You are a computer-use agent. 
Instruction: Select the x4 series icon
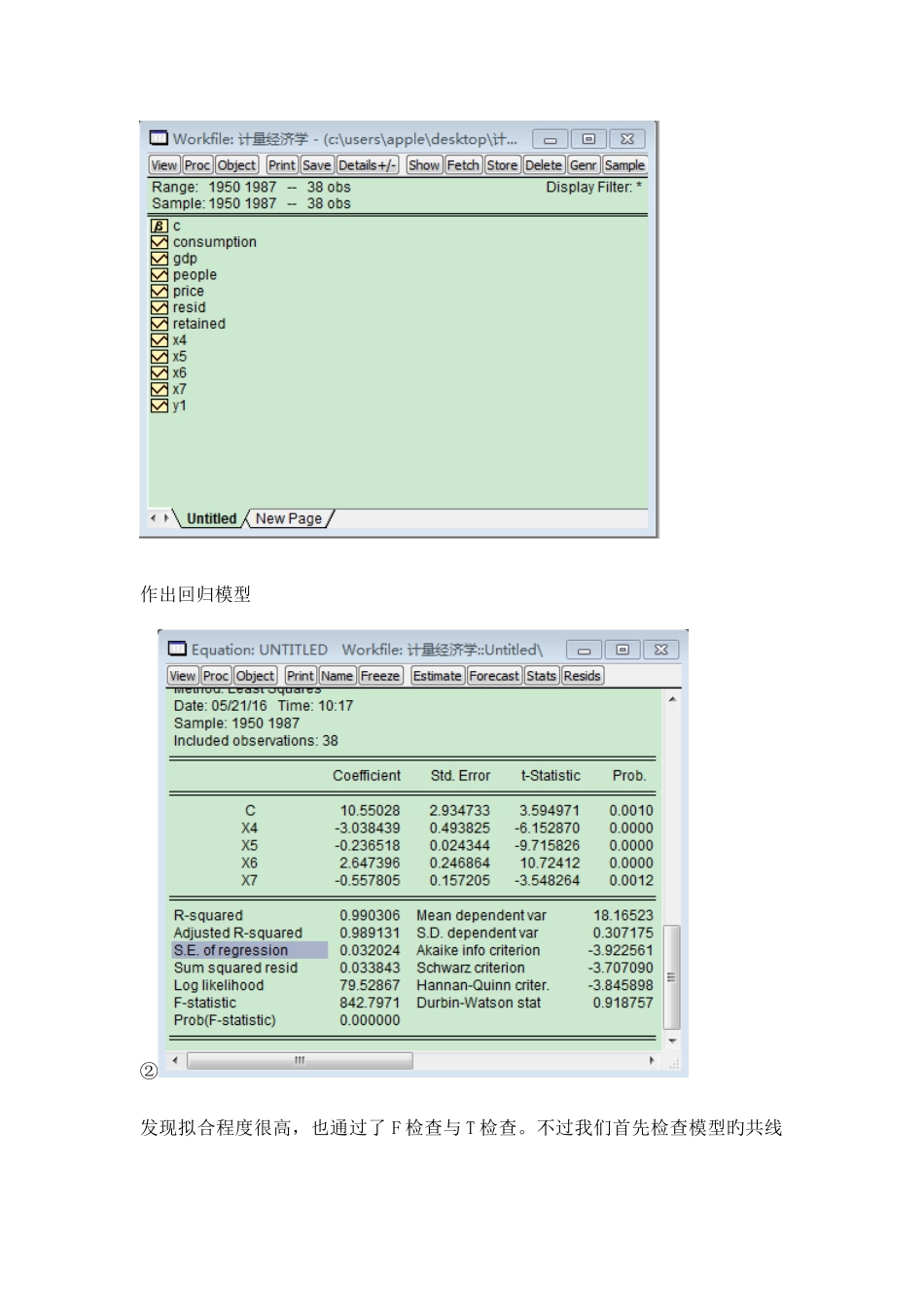click(160, 340)
